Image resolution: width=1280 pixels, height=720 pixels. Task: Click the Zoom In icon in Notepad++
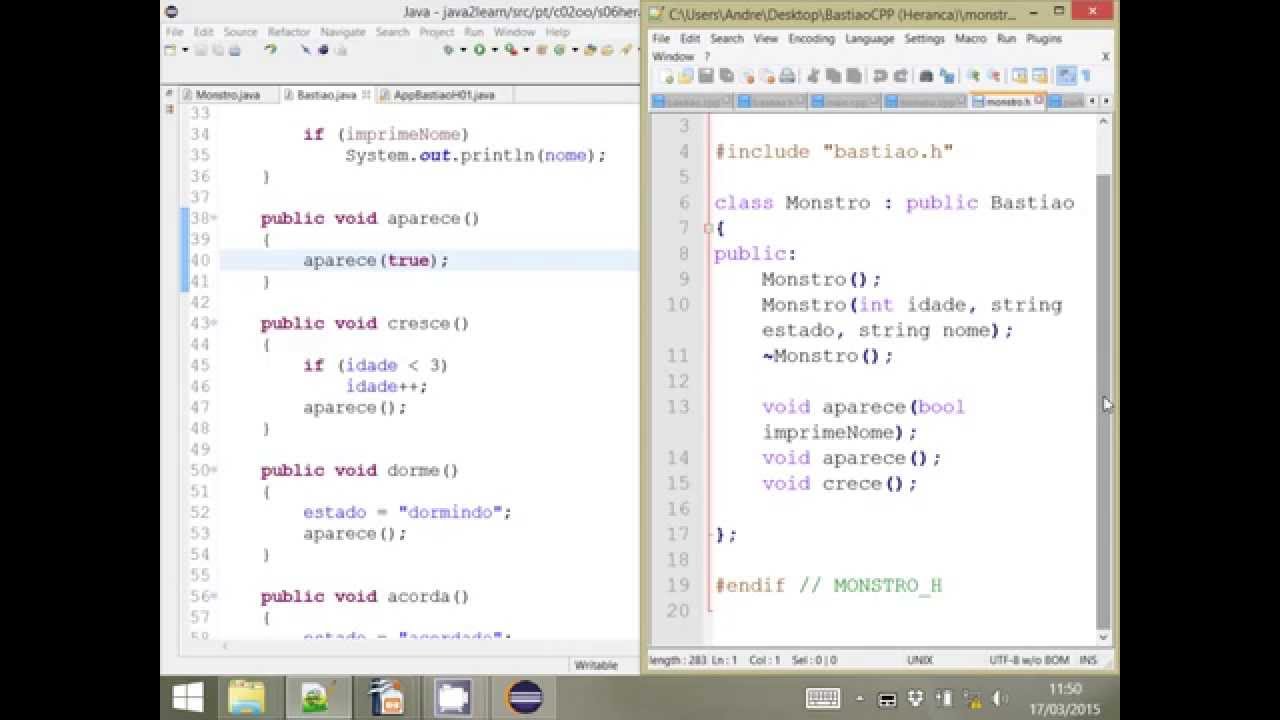click(x=973, y=76)
